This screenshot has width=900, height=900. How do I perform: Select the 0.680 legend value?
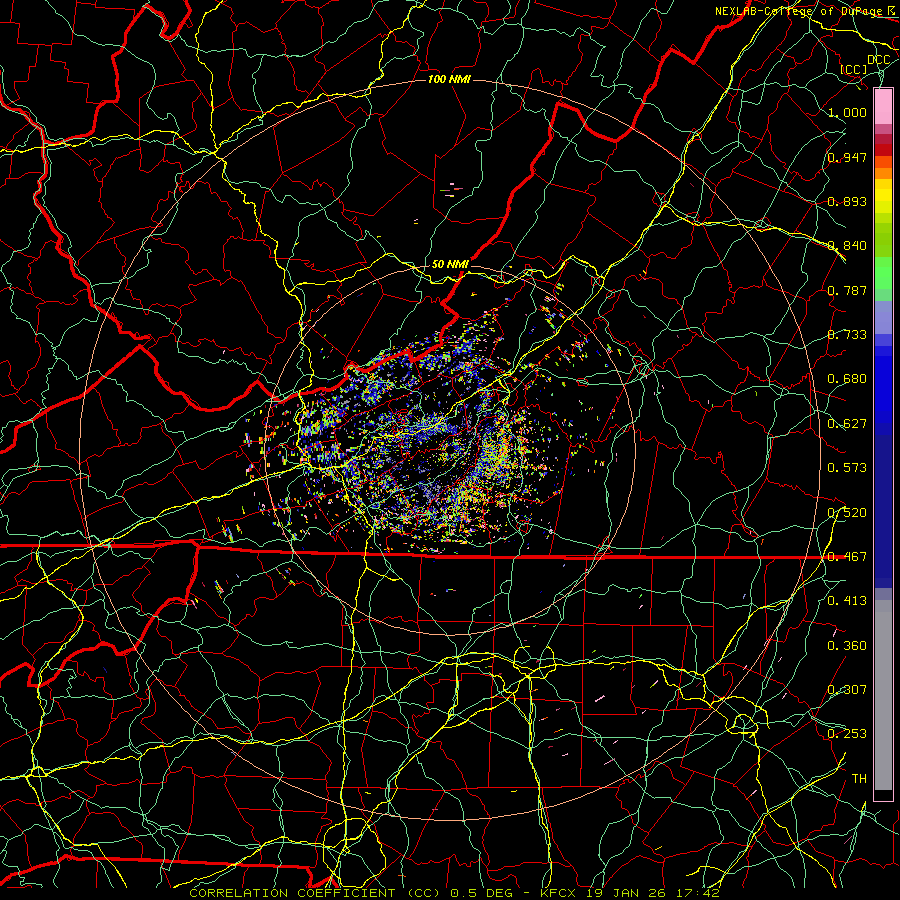847,379
